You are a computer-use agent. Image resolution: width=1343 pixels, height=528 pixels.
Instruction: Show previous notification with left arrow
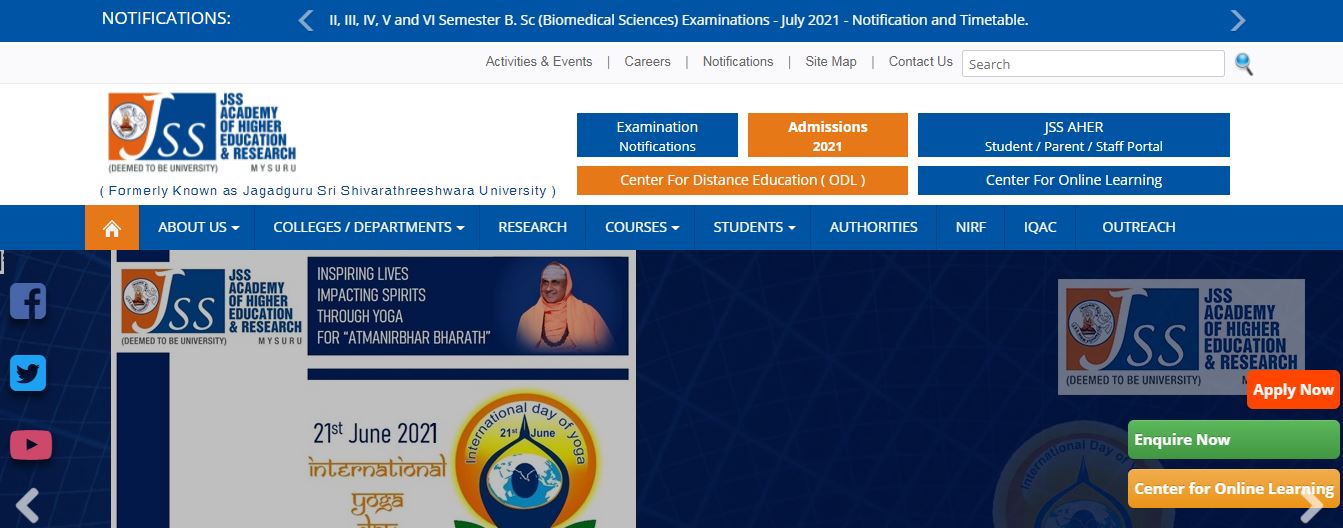(306, 20)
